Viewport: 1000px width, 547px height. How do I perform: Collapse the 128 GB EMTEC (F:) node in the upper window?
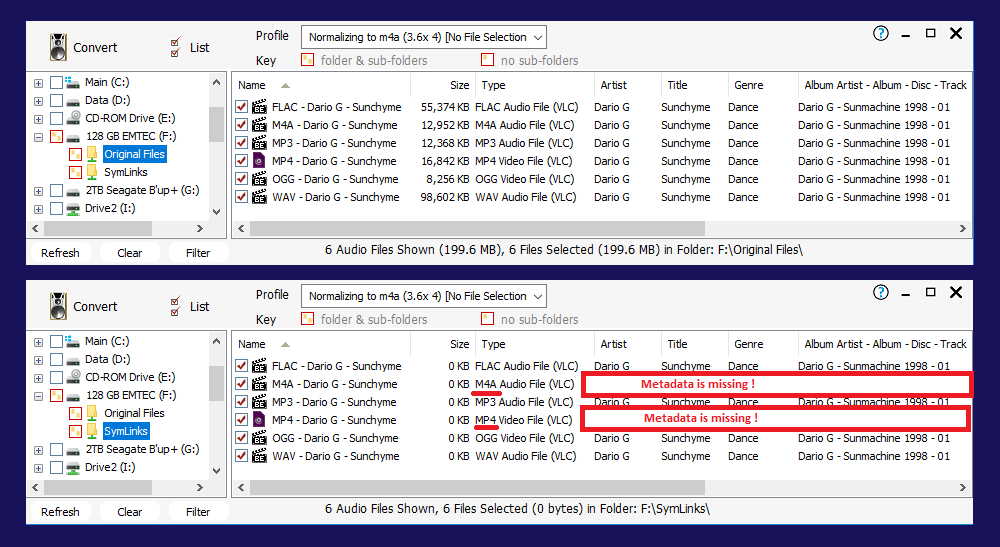pyautogui.click(x=38, y=136)
